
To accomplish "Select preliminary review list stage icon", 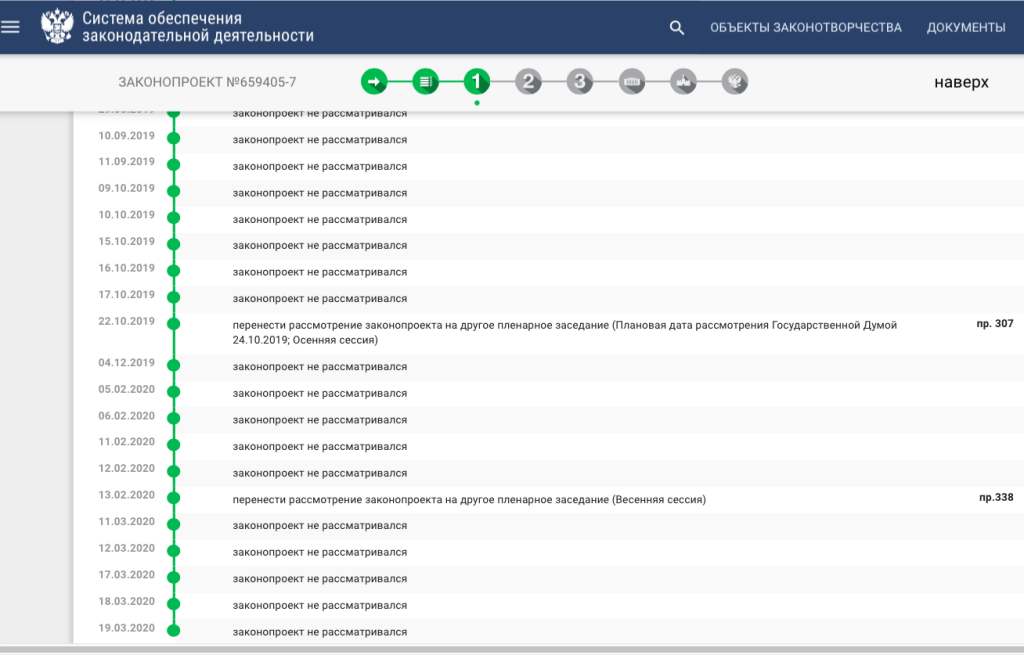I will (425, 82).
